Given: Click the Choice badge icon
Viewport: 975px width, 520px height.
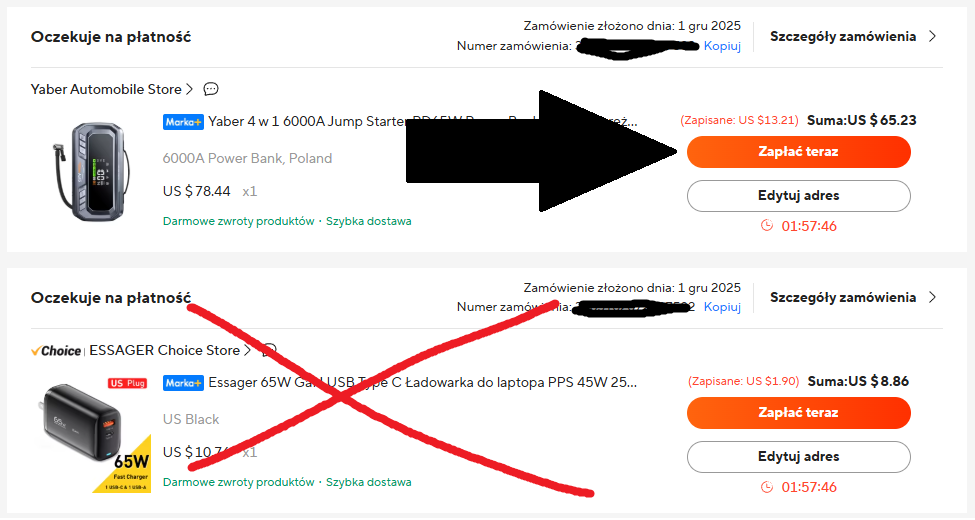Looking at the screenshot, I should click(x=56, y=351).
